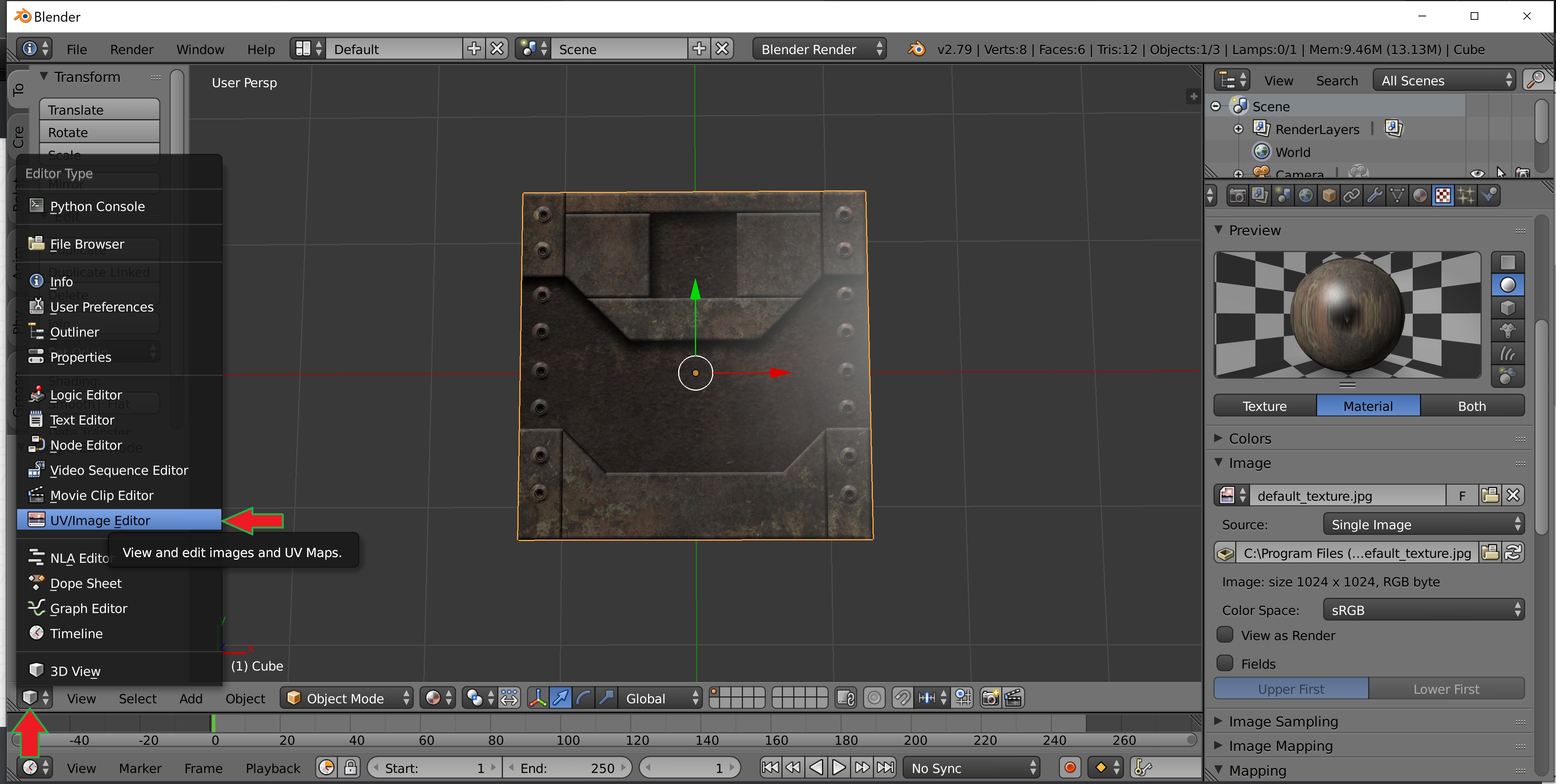Image resolution: width=1556 pixels, height=784 pixels.
Task: Open the Physics properties tab
Action: (1490, 196)
